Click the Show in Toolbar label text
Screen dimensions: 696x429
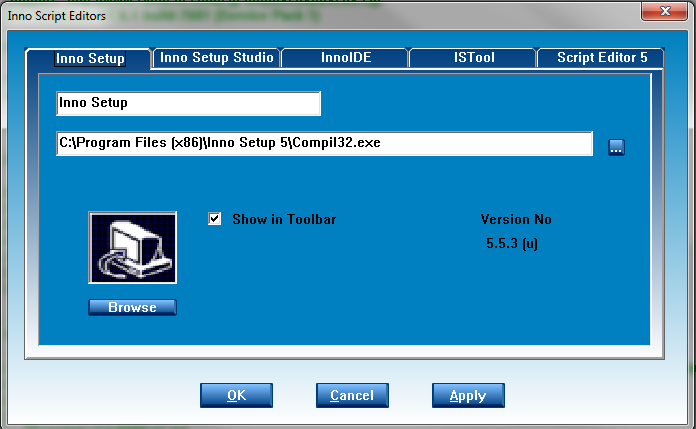[x=284, y=219]
